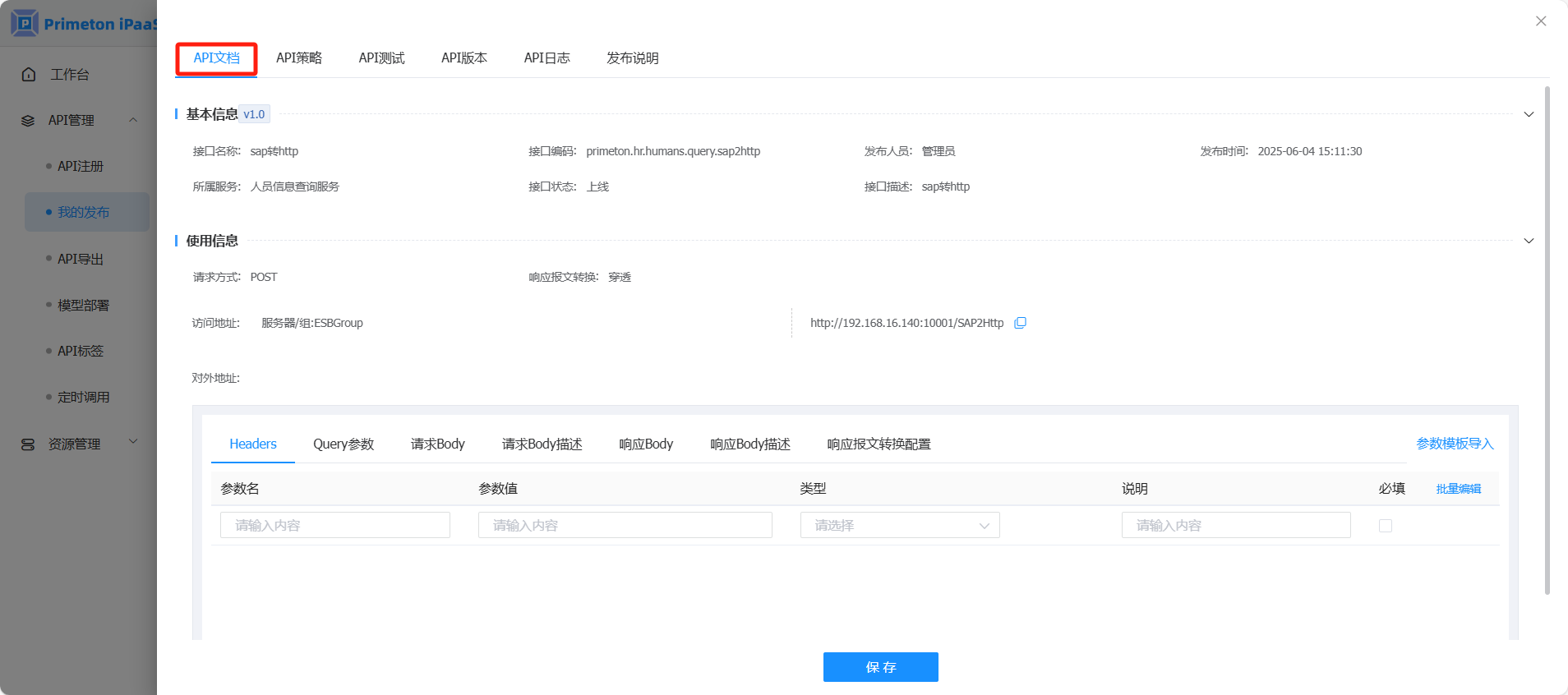Click the 工作台 home icon in the sidebar
This screenshot has width=1568, height=695.
(x=29, y=75)
